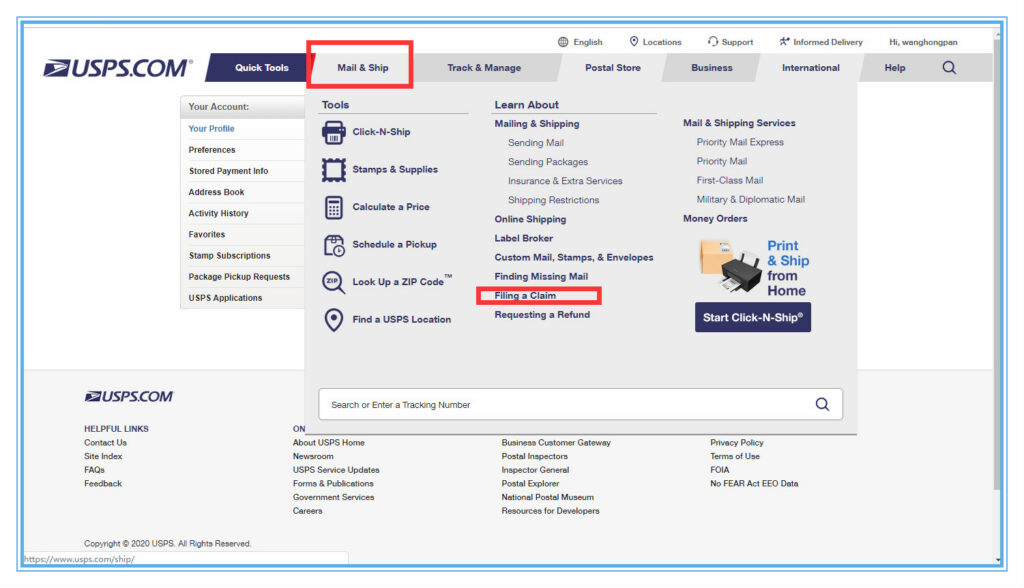Switch to the Track & Manage tab

(487, 67)
